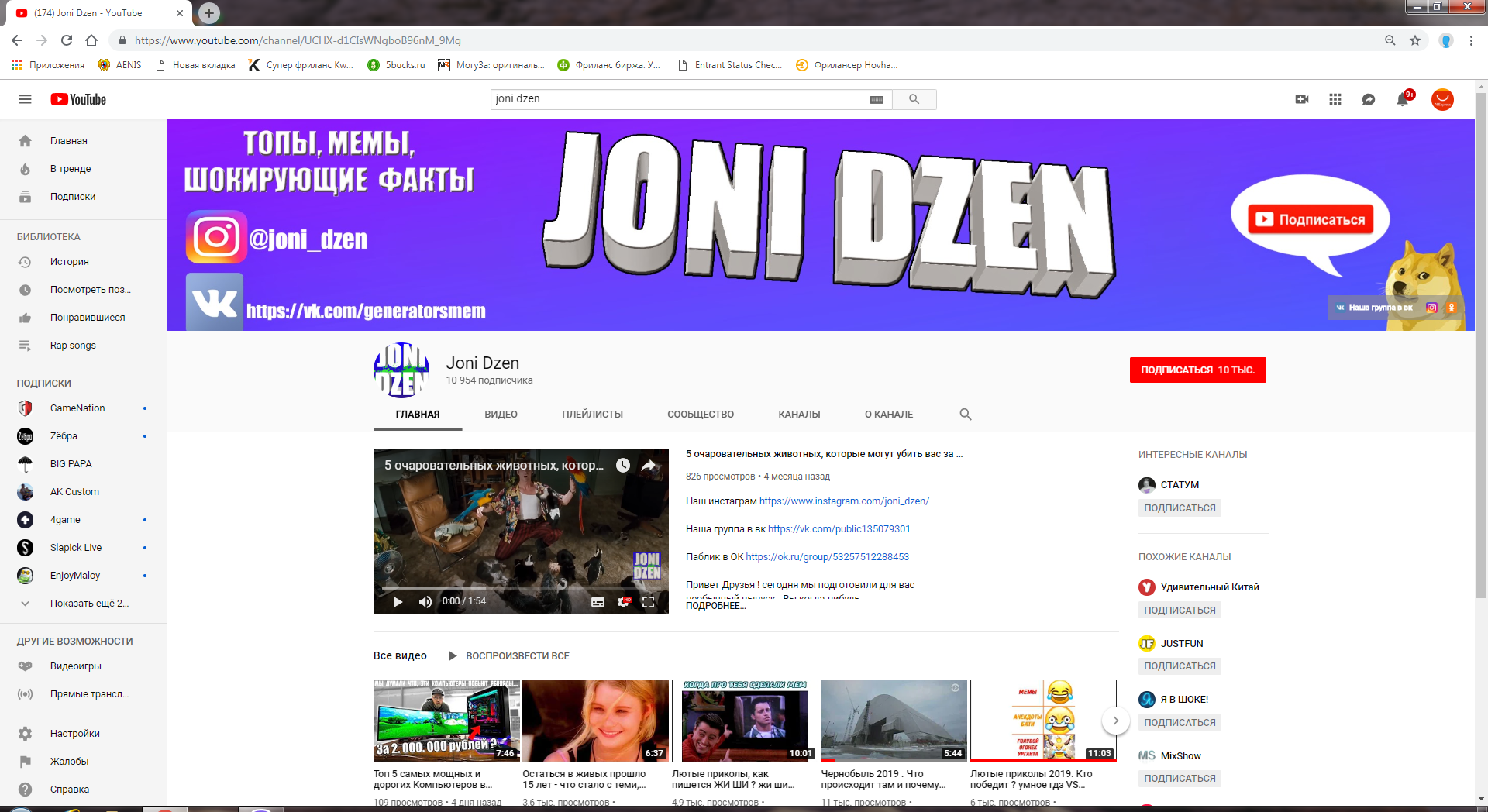Play the featured video

point(398,602)
